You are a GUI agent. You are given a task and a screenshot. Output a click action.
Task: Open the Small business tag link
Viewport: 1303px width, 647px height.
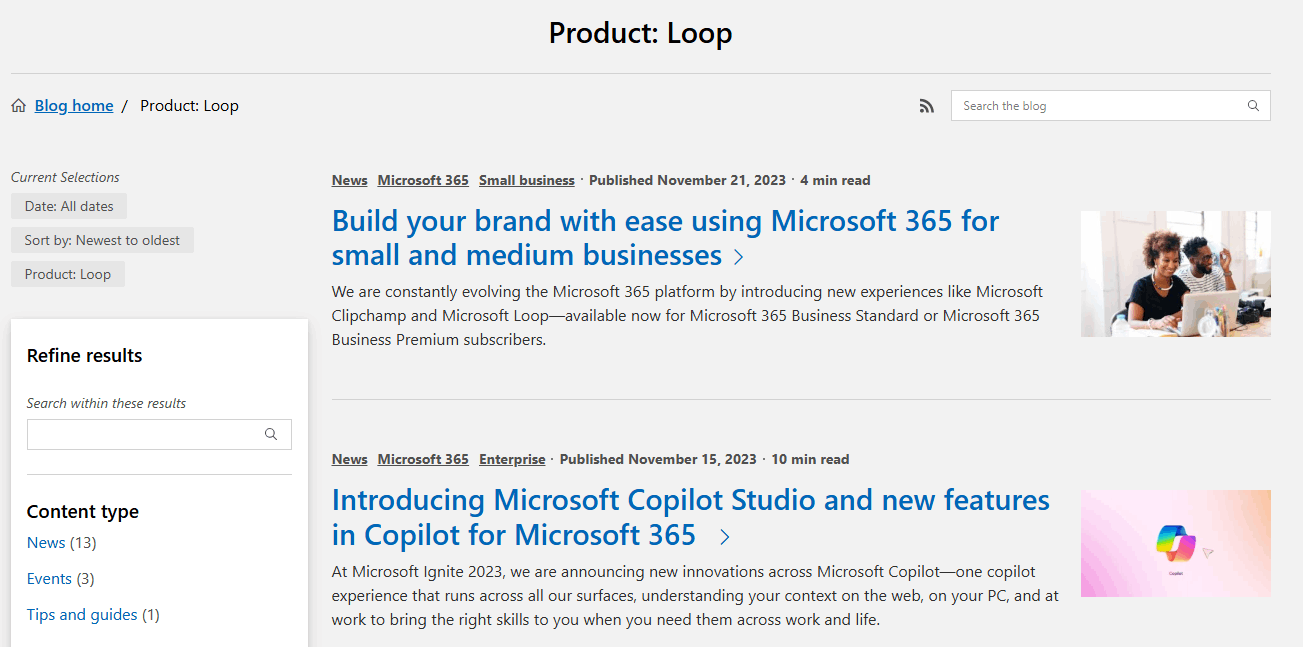(526, 180)
